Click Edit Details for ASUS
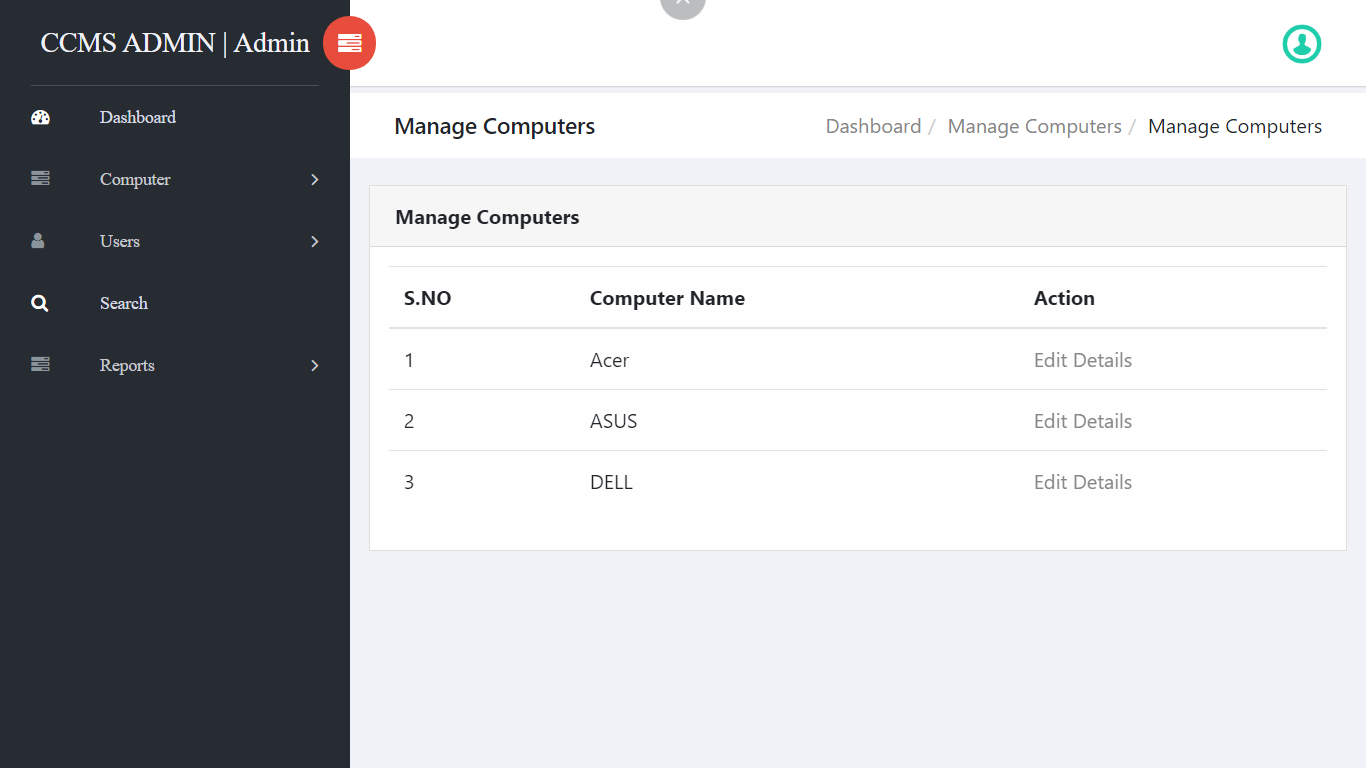The width and height of the screenshot is (1366, 768). click(1083, 421)
